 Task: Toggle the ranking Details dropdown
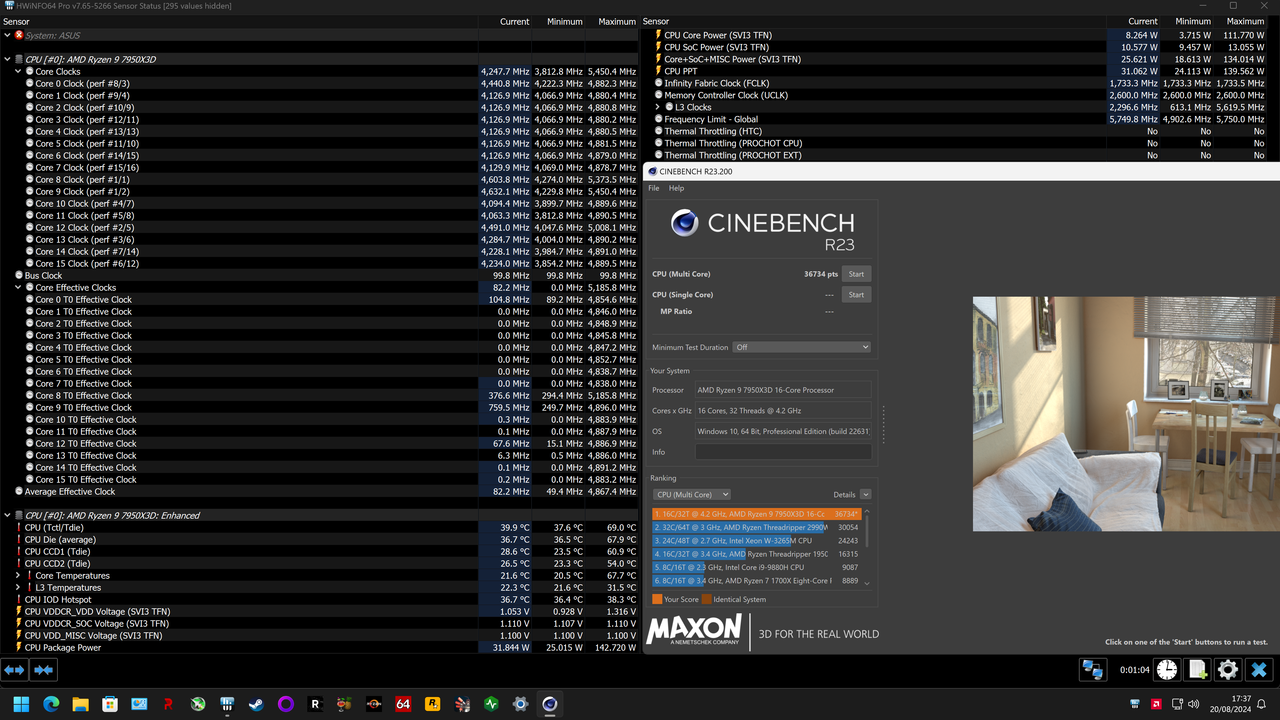(x=865, y=494)
